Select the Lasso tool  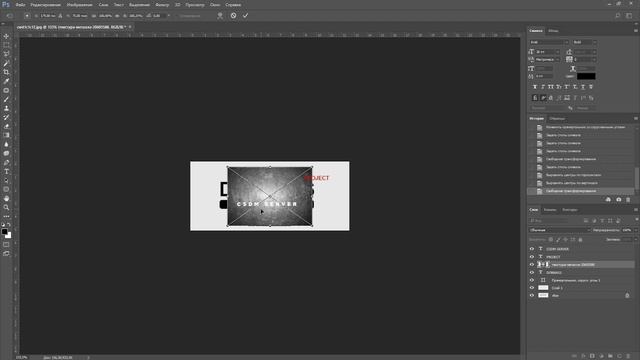[x=6, y=54]
